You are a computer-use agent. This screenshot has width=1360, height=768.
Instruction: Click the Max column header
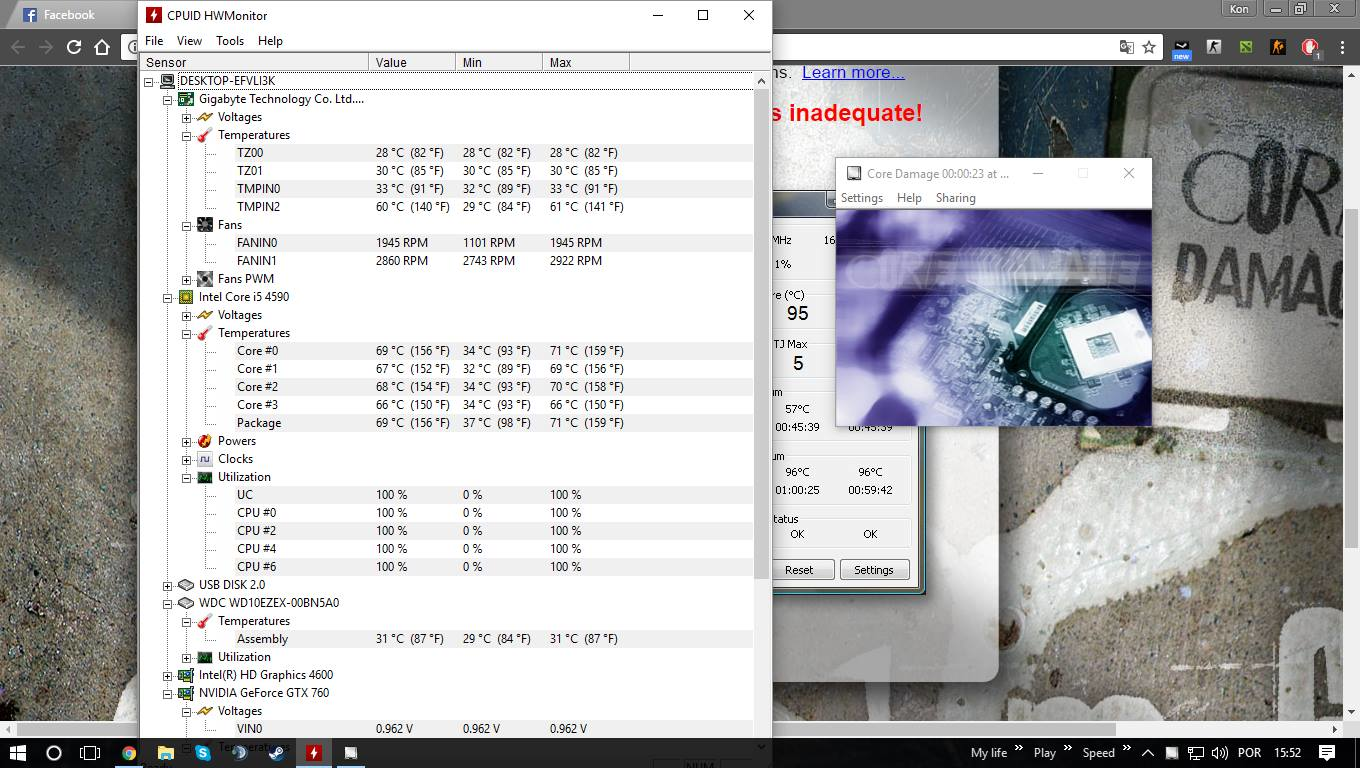[585, 62]
